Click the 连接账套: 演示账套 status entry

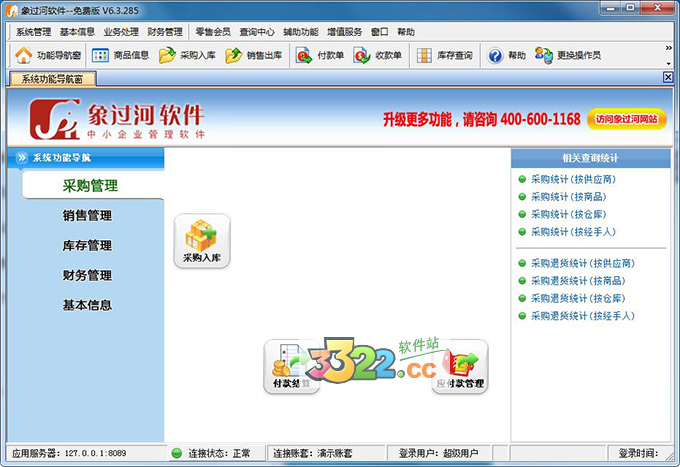313,454
